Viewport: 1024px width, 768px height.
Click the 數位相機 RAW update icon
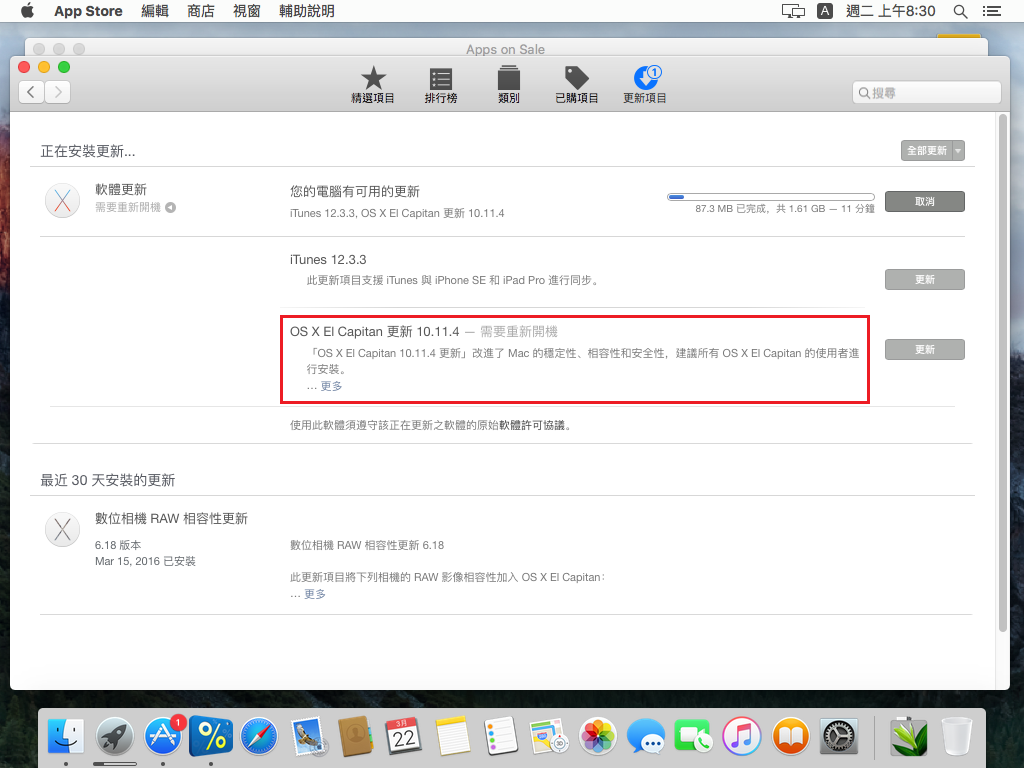pos(63,529)
